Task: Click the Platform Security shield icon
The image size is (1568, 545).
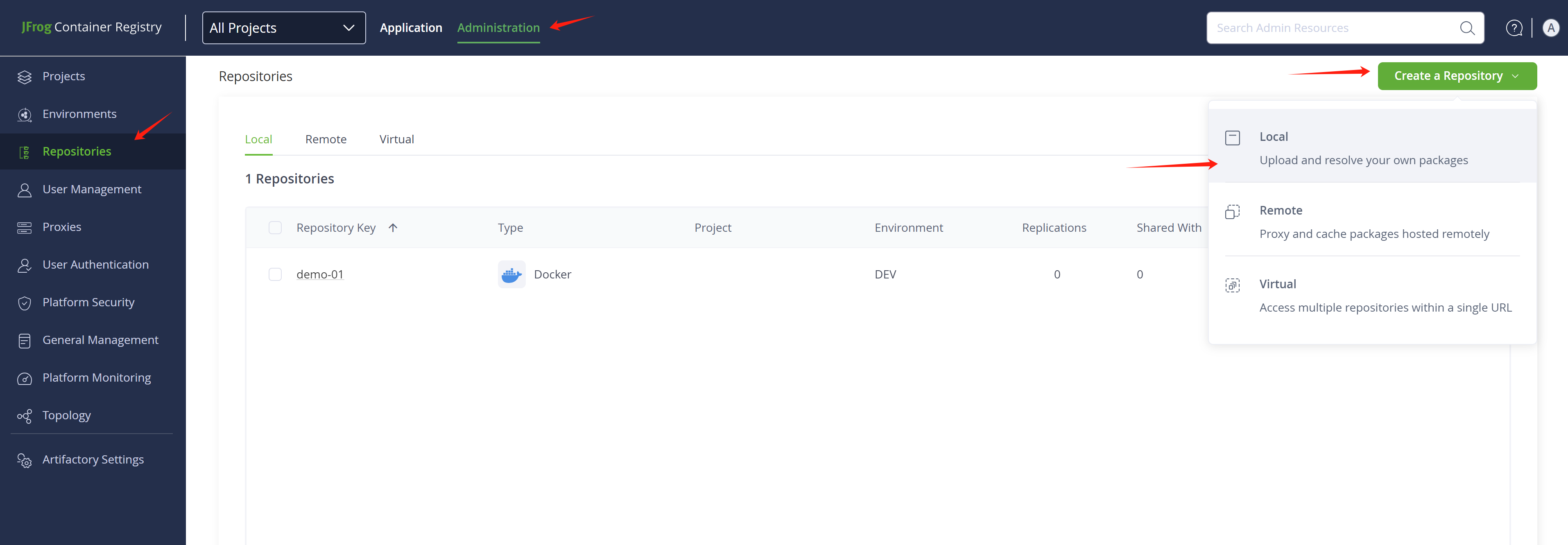Action: 24,303
